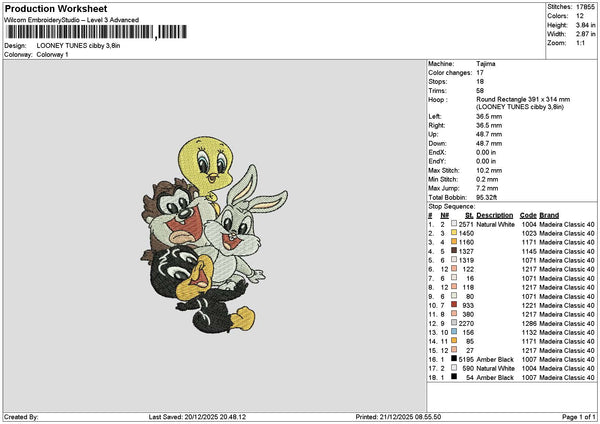Select the Zoom value 1:1
This screenshot has width=600, height=424.
coord(580,43)
